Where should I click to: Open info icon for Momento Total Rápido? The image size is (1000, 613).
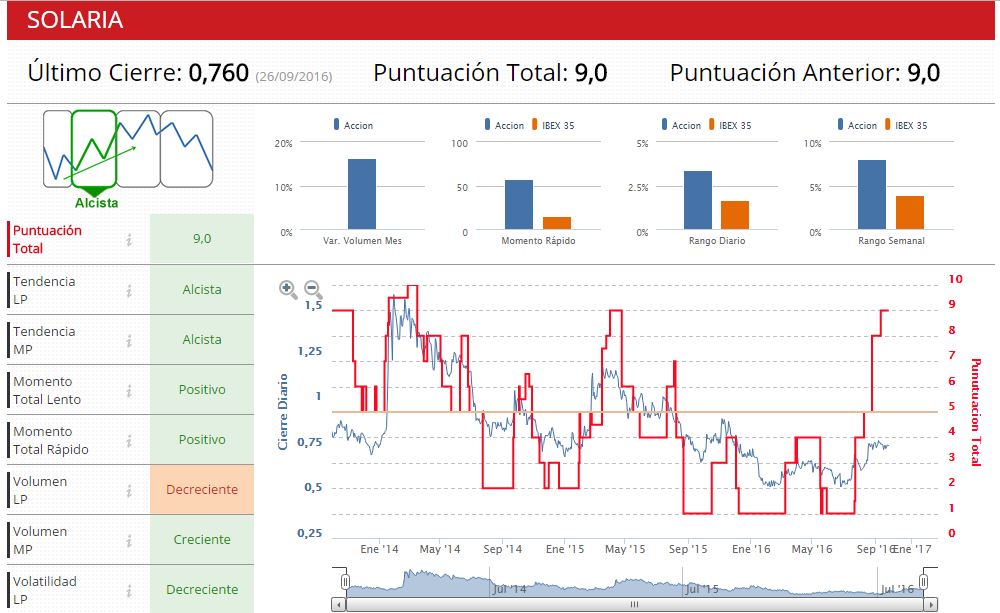(129, 440)
